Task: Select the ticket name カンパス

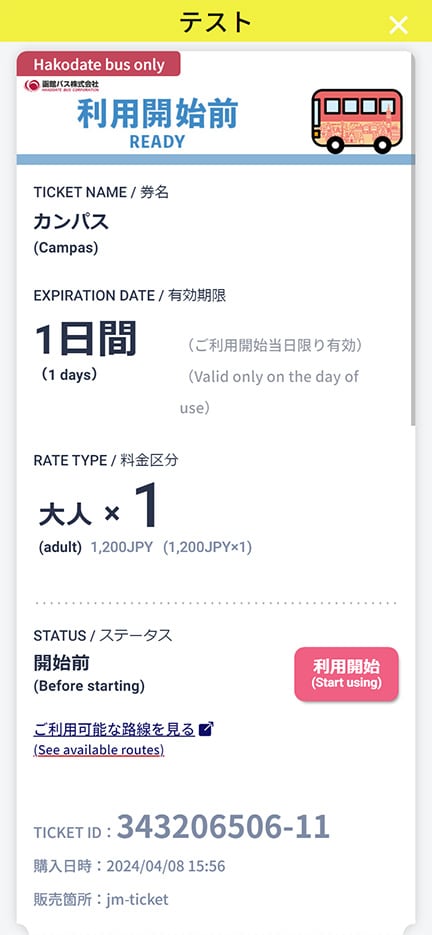Action: pyautogui.click(x=71, y=222)
